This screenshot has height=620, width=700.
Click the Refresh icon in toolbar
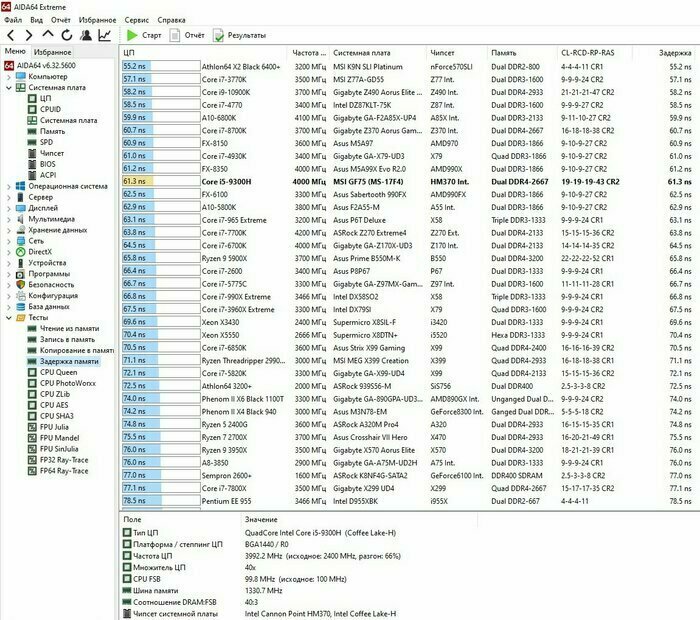pos(65,35)
